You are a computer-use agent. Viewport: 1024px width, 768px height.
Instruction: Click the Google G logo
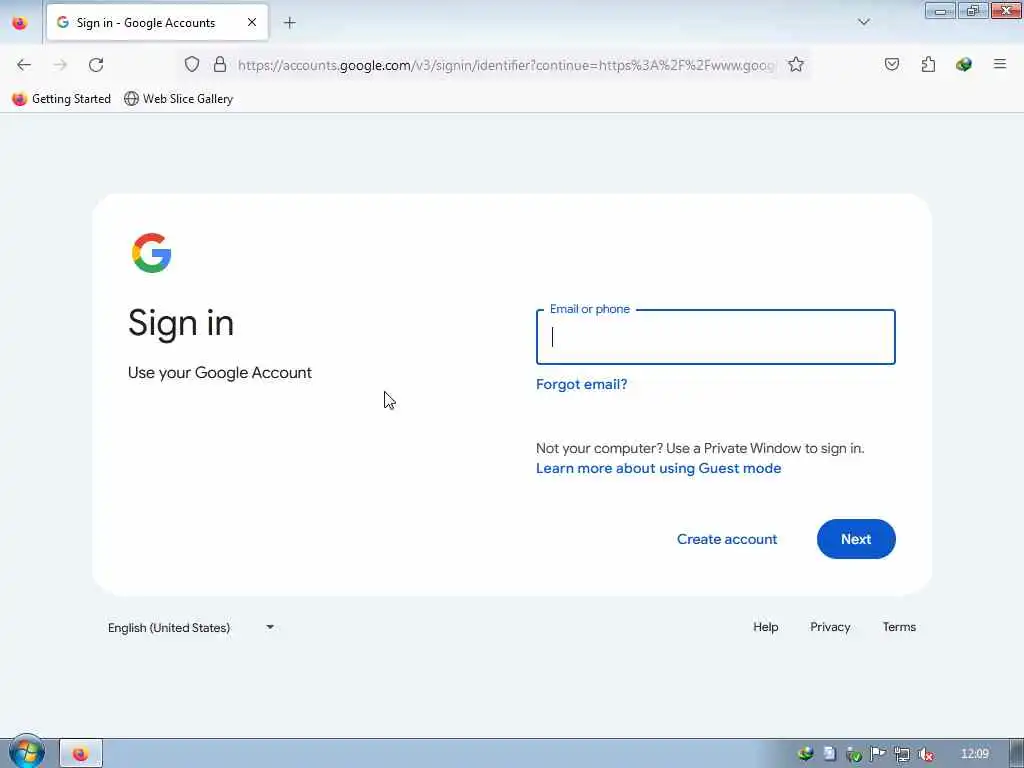(152, 253)
